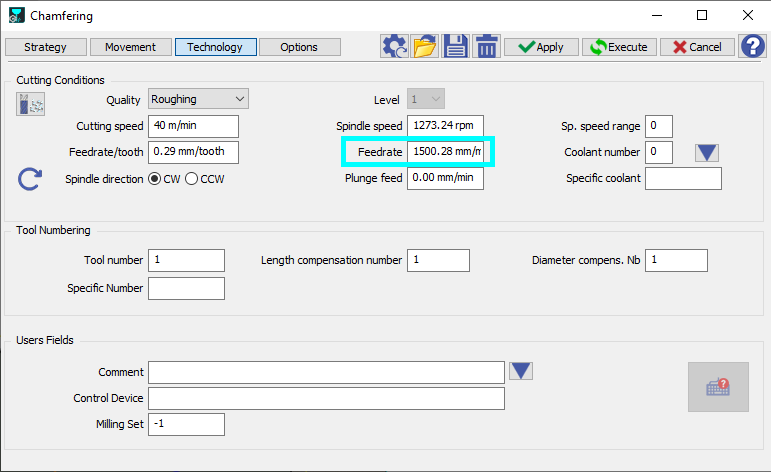Screen dimensions: 771x472
Task: Click the Cutting speed input field
Action: 194,126
